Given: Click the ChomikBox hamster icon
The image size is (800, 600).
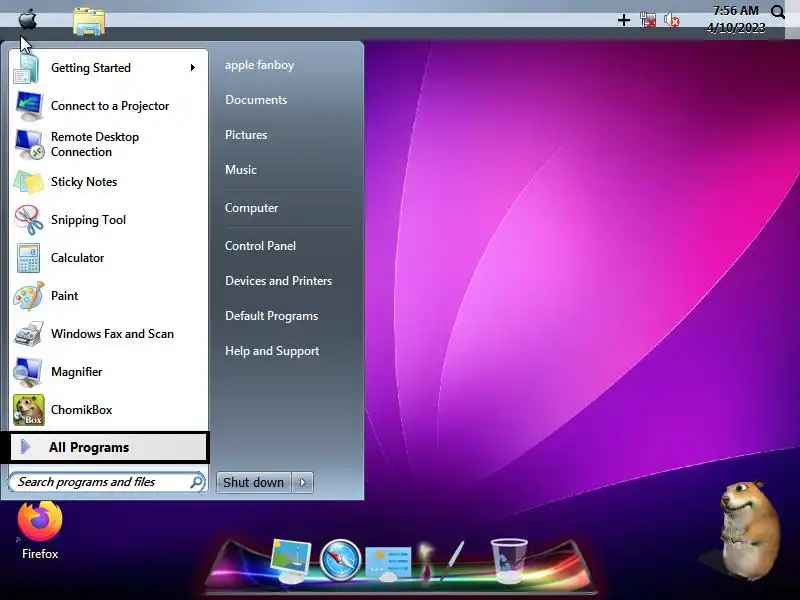Looking at the screenshot, I should tap(29, 410).
